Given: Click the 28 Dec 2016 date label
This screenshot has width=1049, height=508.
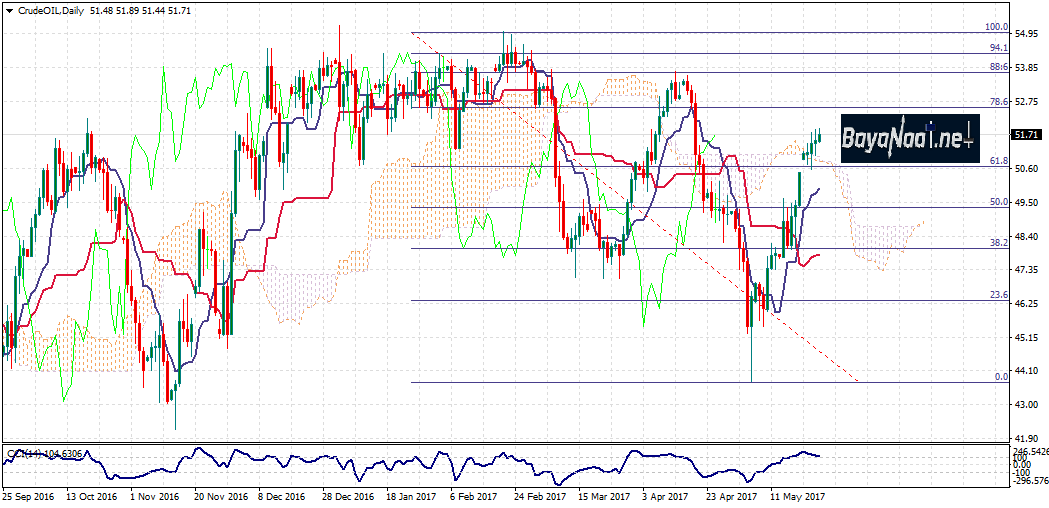Looking at the screenshot, I should pyautogui.click(x=346, y=495).
